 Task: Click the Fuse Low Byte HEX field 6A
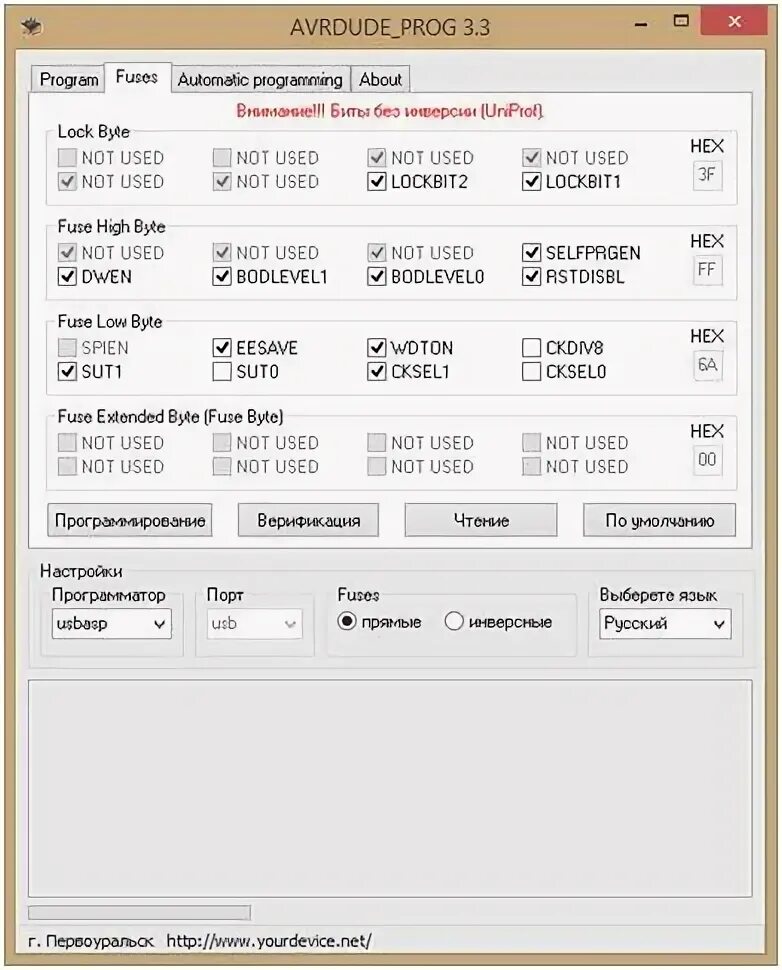707,365
